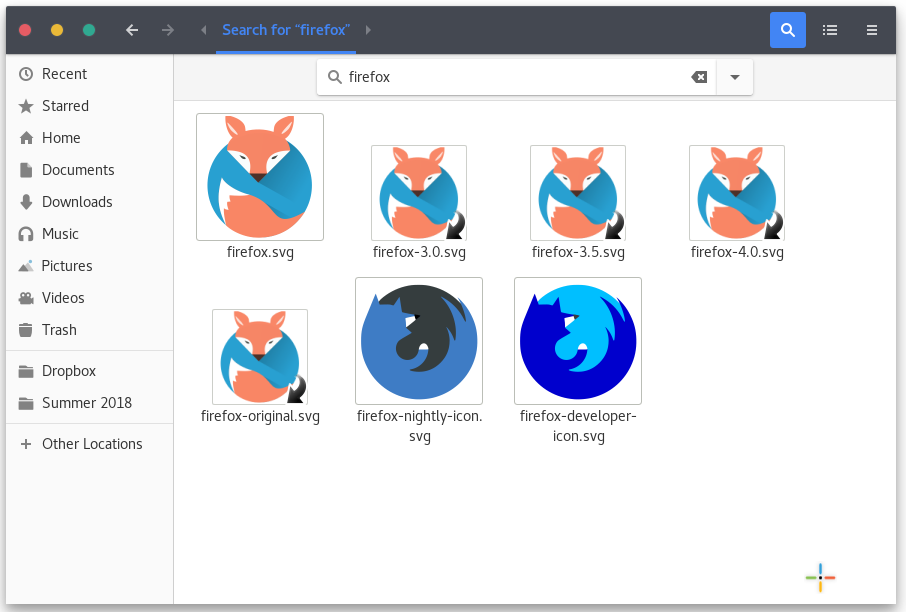Viewport: 906px width, 612px height.
Task: Select firefox-developer-icon.svg thumbnail
Action: pyautogui.click(x=578, y=341)
